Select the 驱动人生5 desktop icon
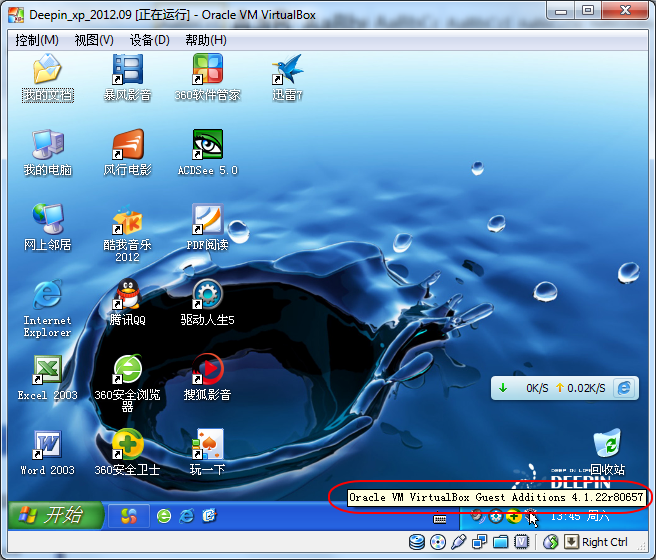Screen dimensions: 656x560 [207, 296]
